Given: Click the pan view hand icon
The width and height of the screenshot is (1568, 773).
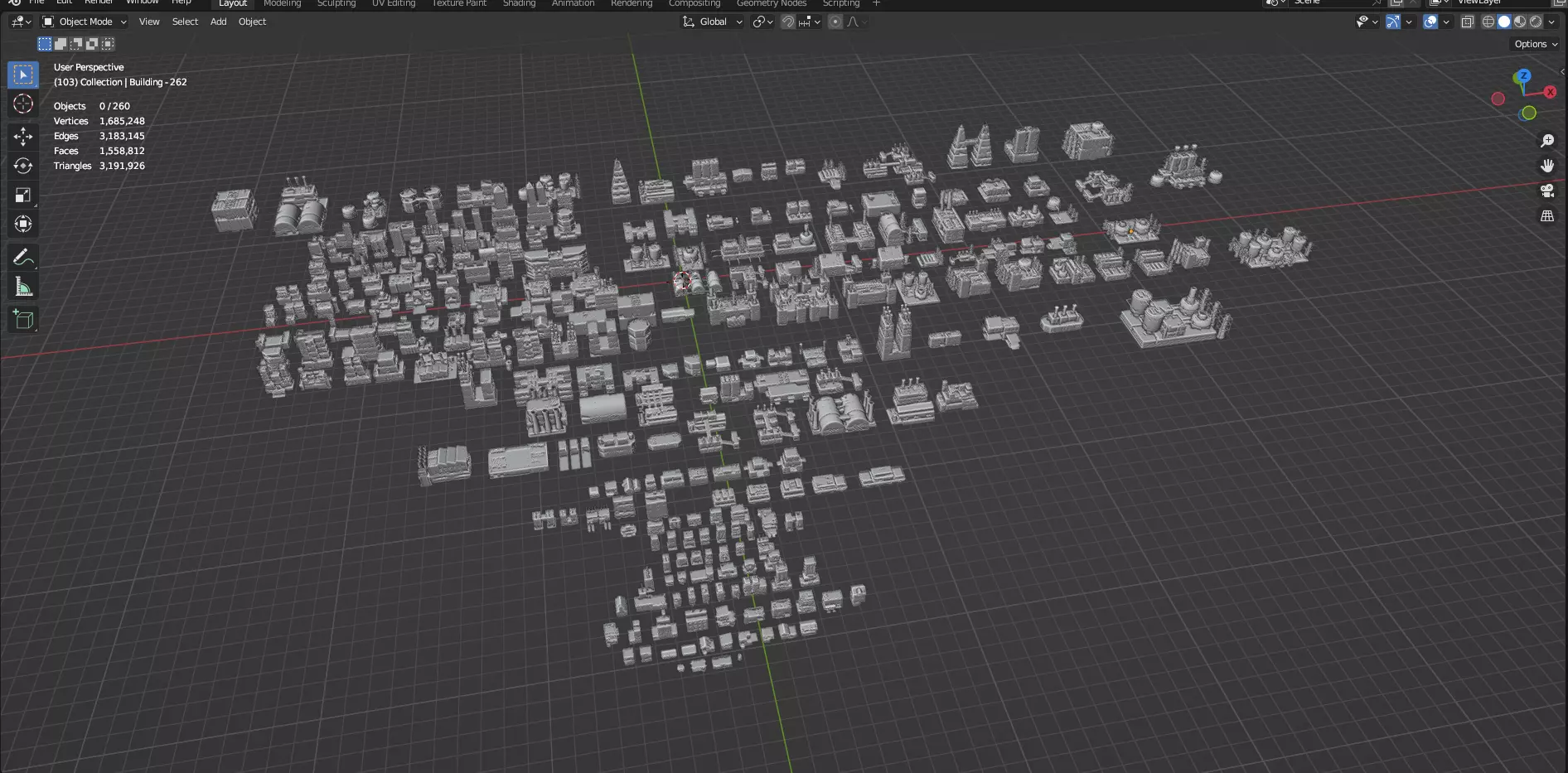Looking at the screenshot, I should point(1546,166).
